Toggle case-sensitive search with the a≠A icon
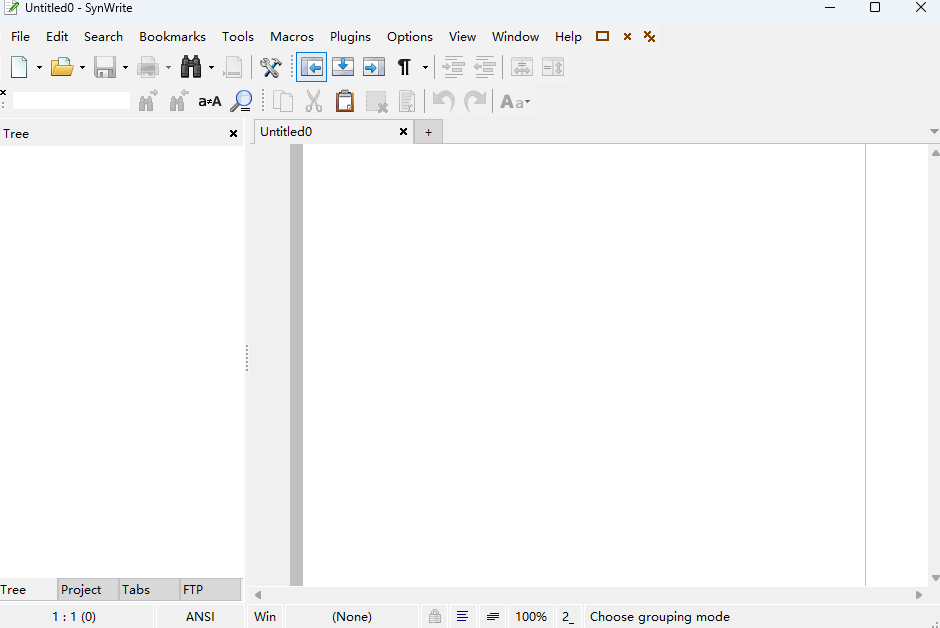This screenshot has height=628, width=940. coord(209,101)
